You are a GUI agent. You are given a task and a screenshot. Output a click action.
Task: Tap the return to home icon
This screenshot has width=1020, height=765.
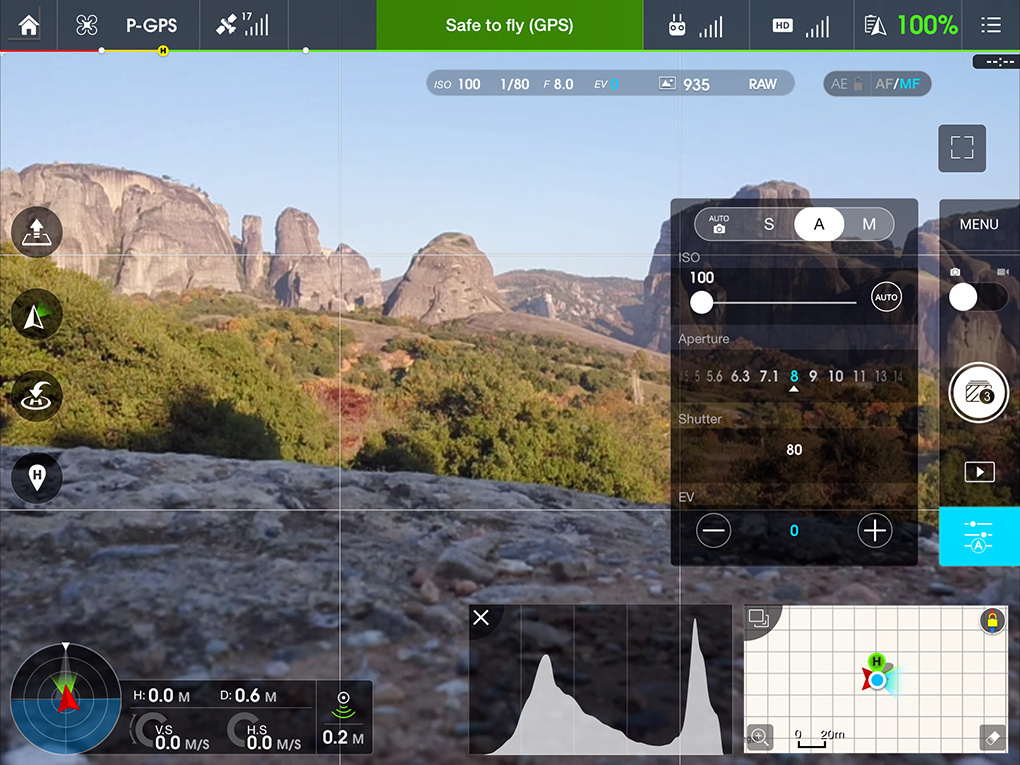coord(36,396)
